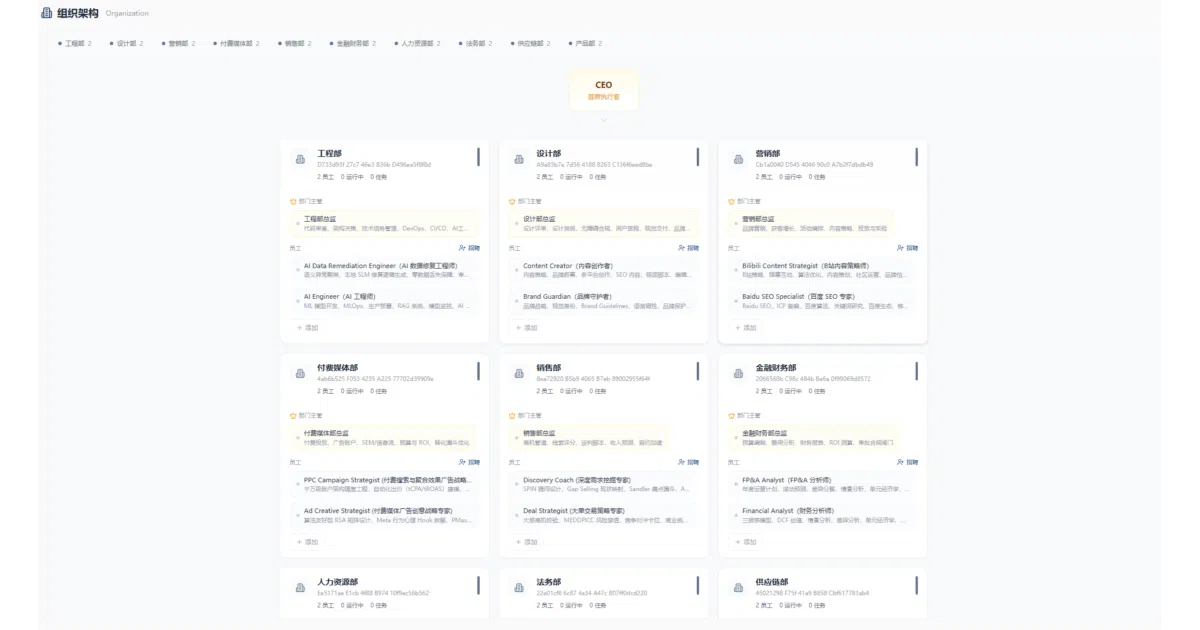Viewport: 1200px width, 630px height.
Task: Click 招聘 in the 销售部 card
Action: click(x=689, y=462)
